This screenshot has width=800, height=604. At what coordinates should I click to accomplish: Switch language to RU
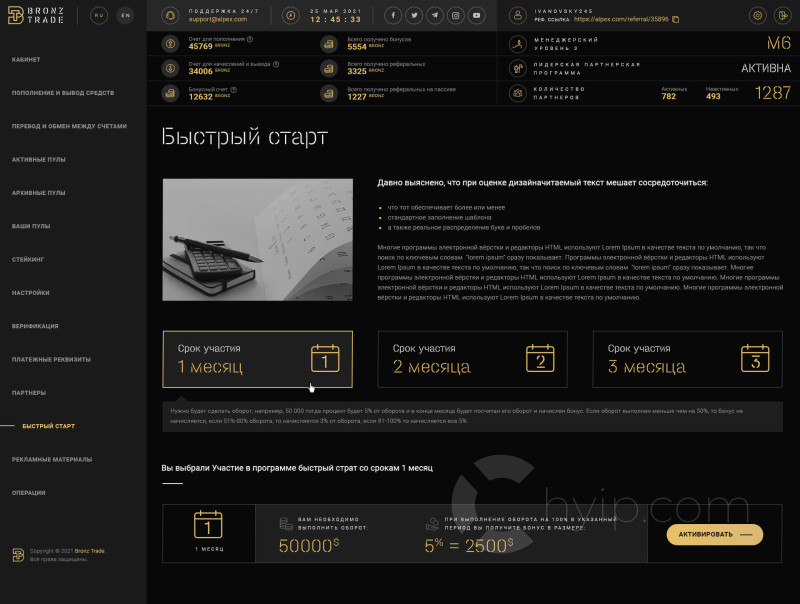click(x=99, y=15)
